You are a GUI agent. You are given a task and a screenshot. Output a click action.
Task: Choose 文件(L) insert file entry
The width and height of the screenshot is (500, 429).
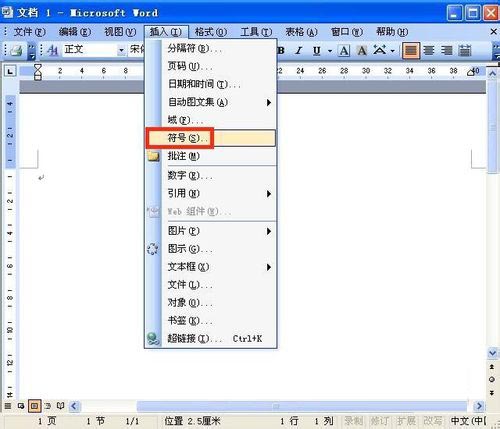[x=211, y=285]
